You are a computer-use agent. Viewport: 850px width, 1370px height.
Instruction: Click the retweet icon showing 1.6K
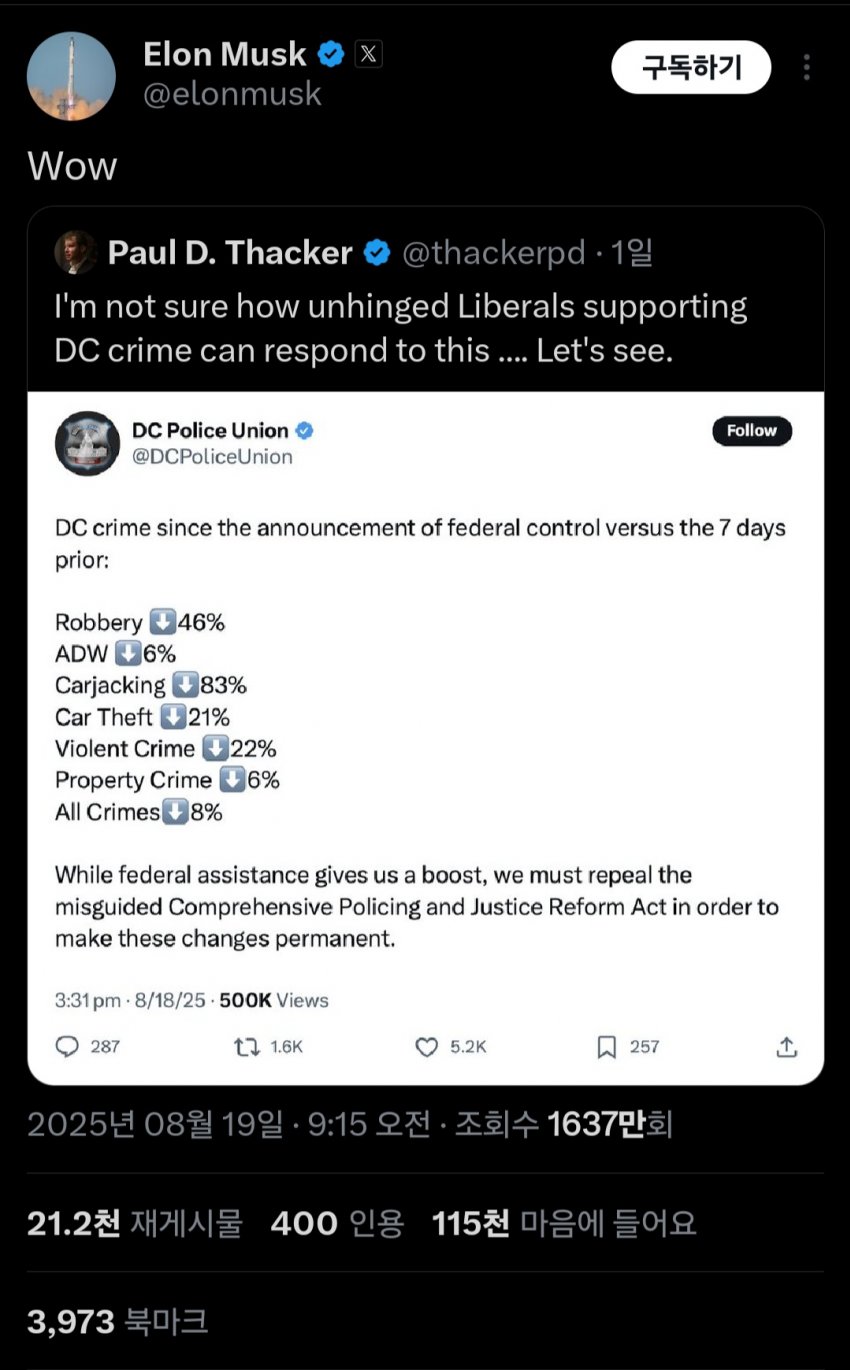(245, 1046)
